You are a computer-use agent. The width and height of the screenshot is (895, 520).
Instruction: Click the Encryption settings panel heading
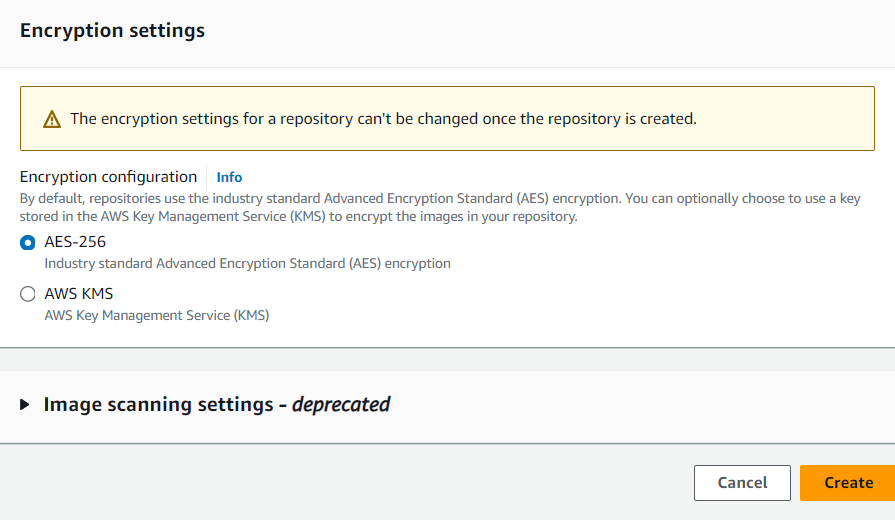pyautogui.click(x=112, y=31)
